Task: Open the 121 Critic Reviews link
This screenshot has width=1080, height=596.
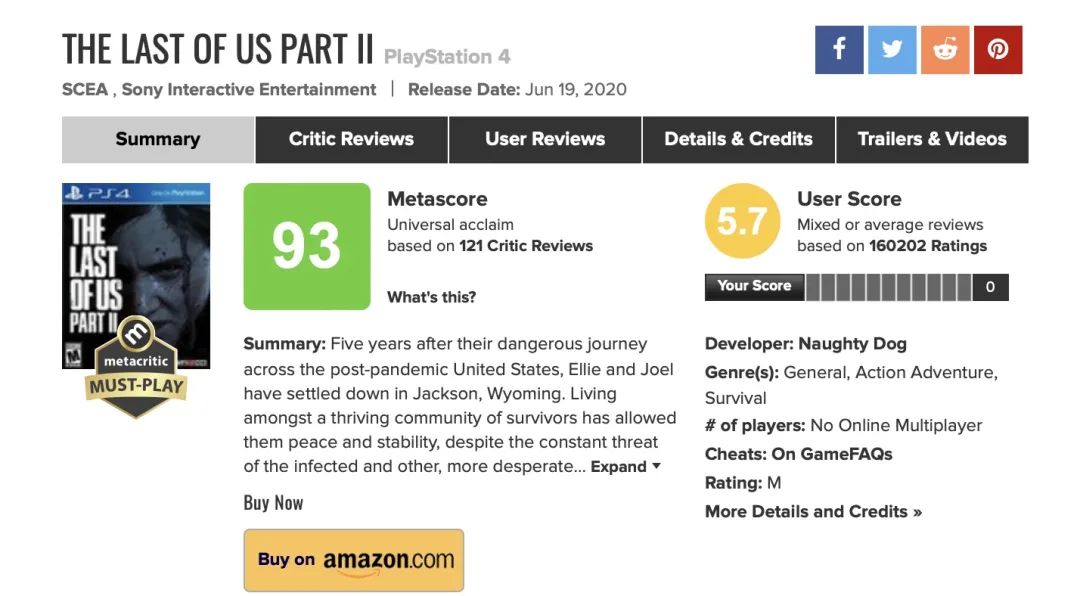Action: (526, 246)
